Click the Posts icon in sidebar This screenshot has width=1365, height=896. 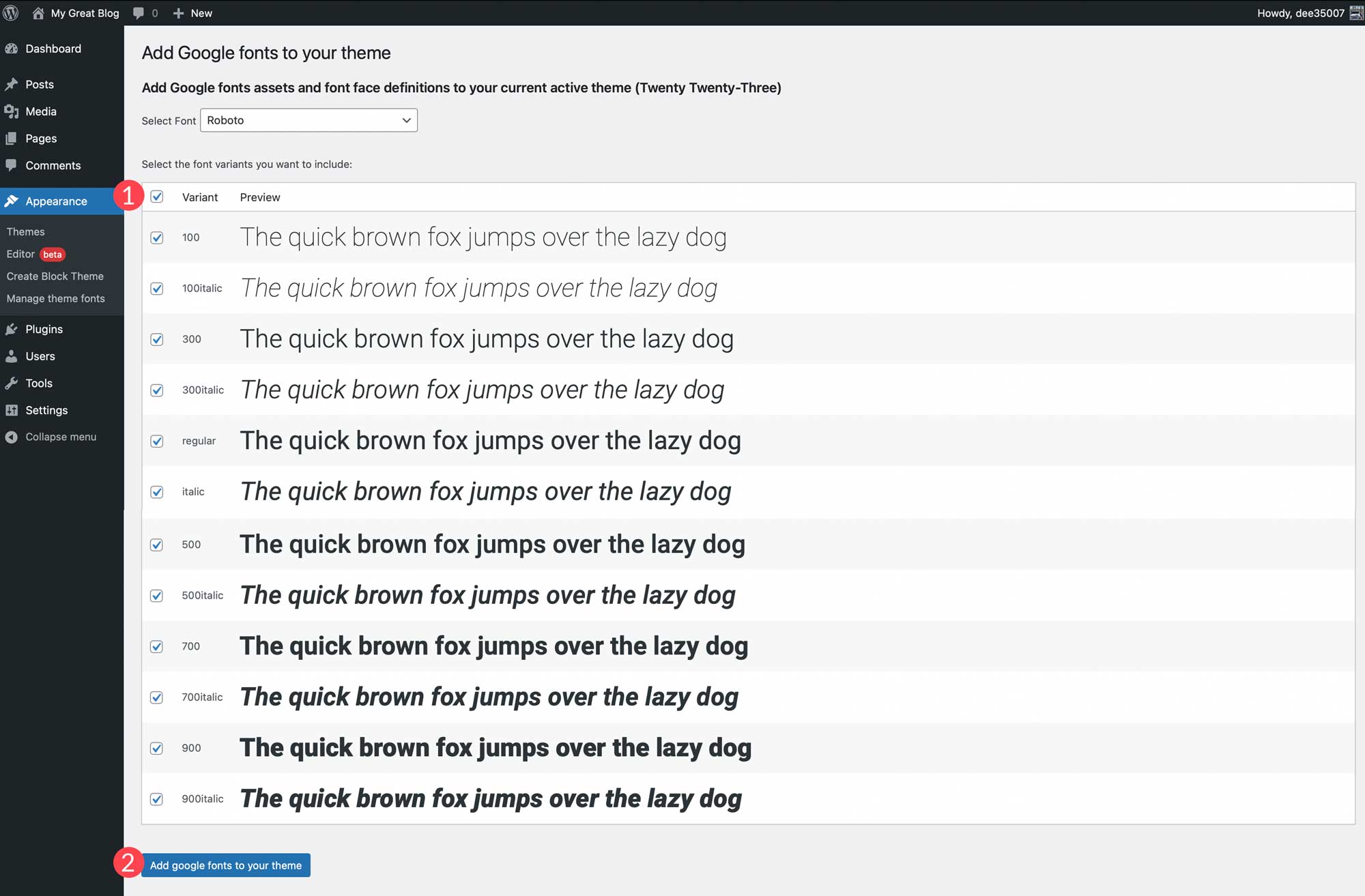12,83
